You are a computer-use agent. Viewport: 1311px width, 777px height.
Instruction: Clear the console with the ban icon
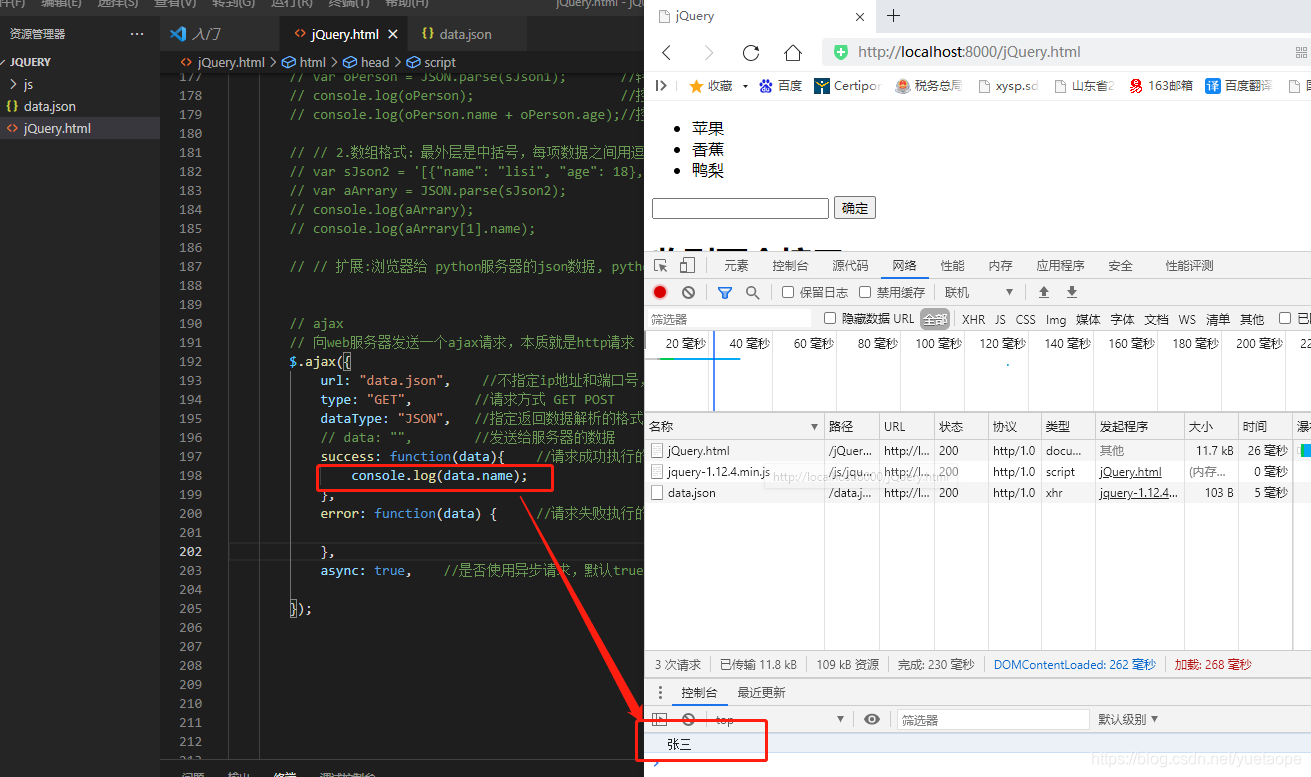click(x=688, y=719)
